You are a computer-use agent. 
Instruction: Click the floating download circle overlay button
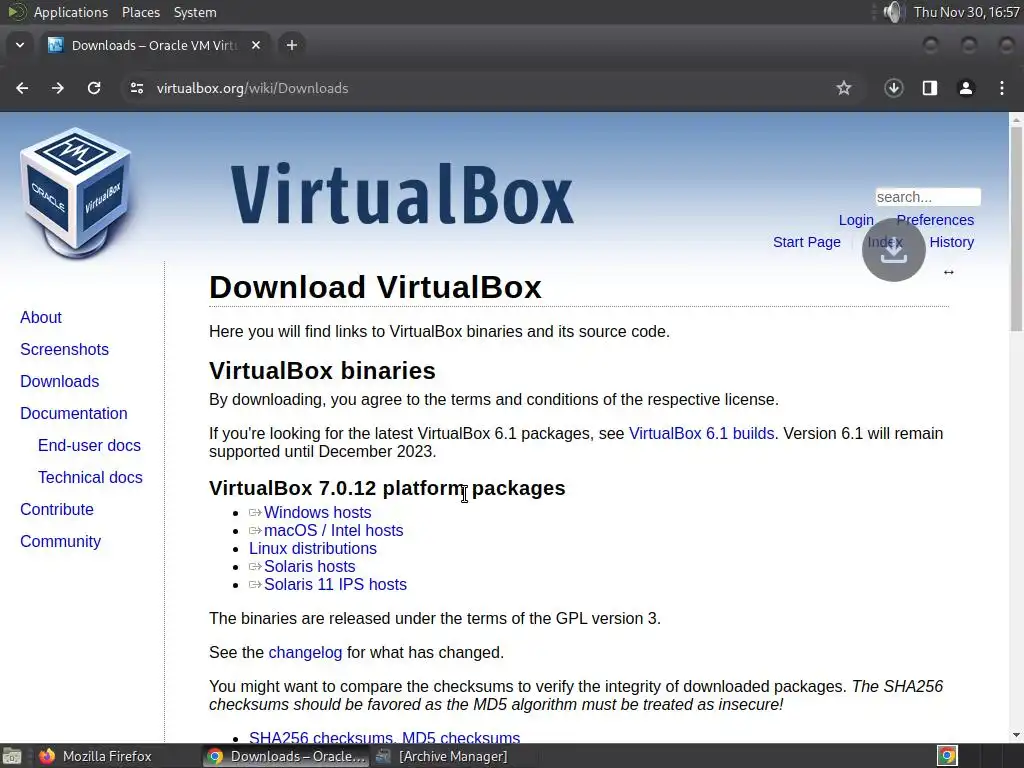click(x=893, y=249)
